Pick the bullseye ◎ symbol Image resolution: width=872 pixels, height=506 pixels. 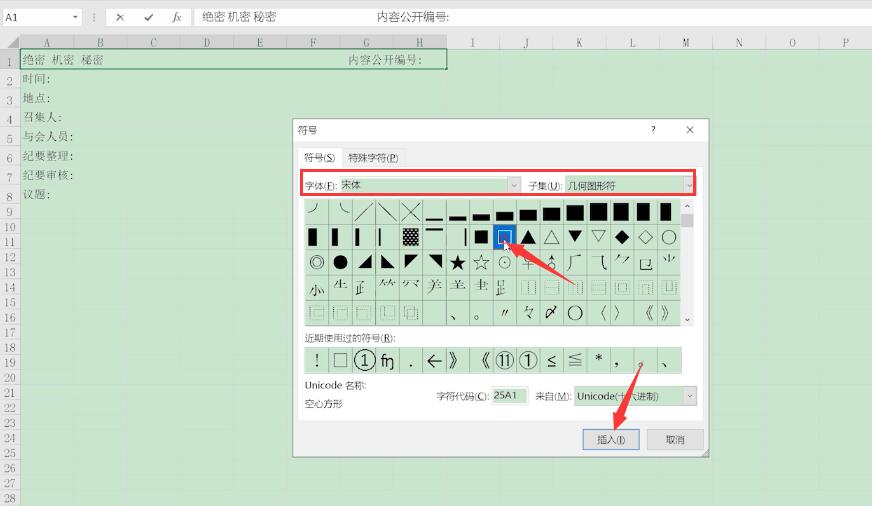point(317,262)
